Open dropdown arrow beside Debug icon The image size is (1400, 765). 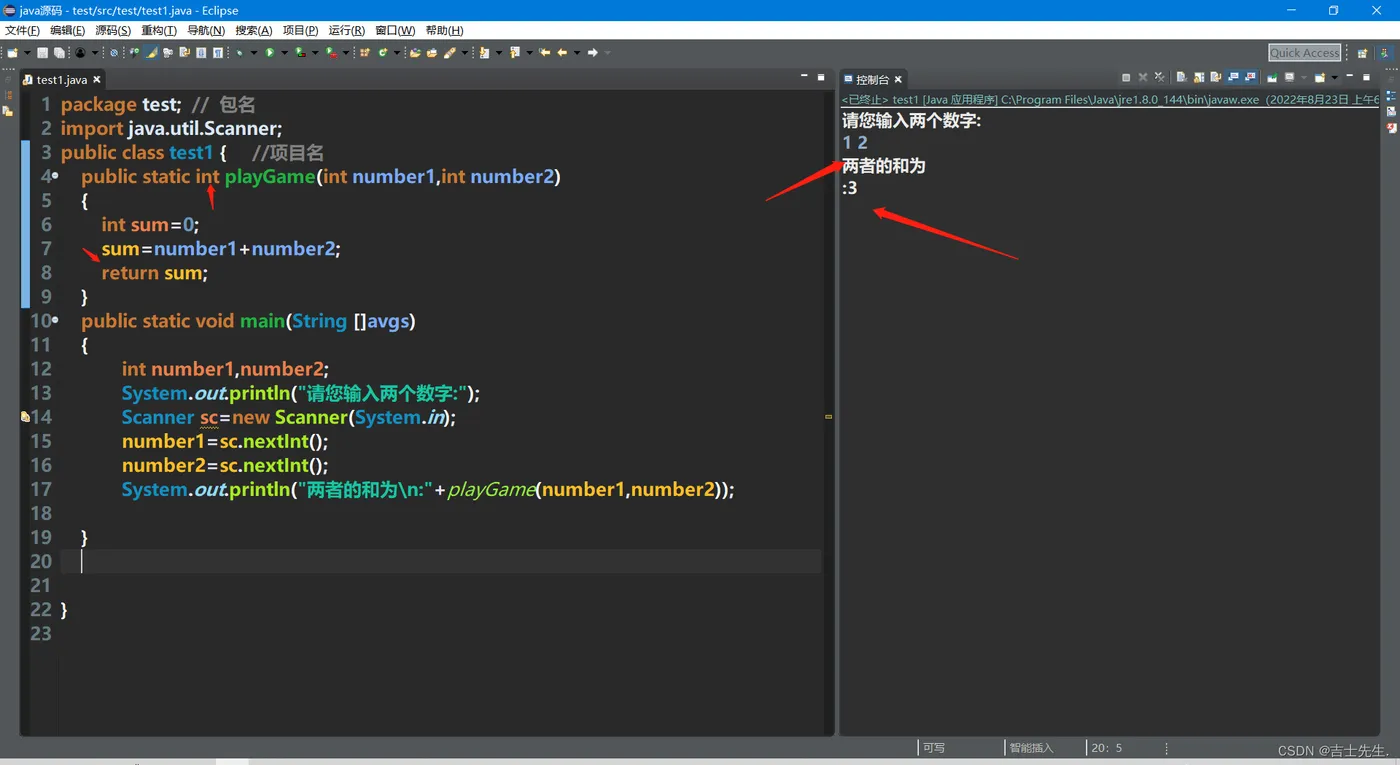click(x=253, y=52)
